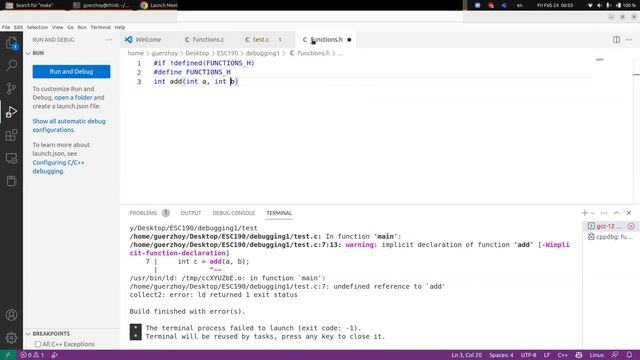Image resolution: width=640 pixels, height=360 pixels.
Task: Open the Desktop breadcrumb folder
Action: coord(197,53)
